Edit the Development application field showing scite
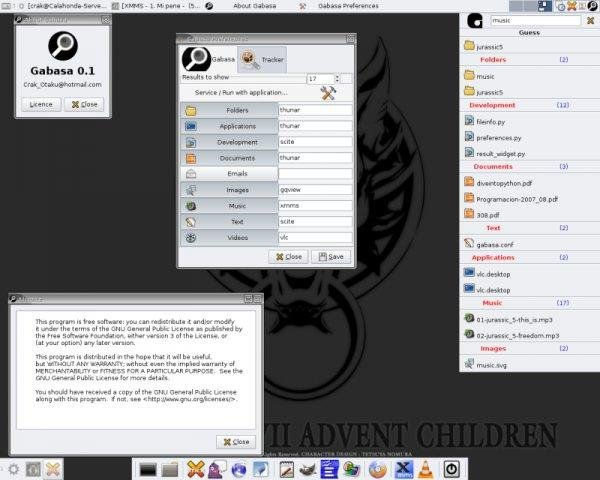The height and width of the screenshot is (480, 600). [x=315, y=142]
